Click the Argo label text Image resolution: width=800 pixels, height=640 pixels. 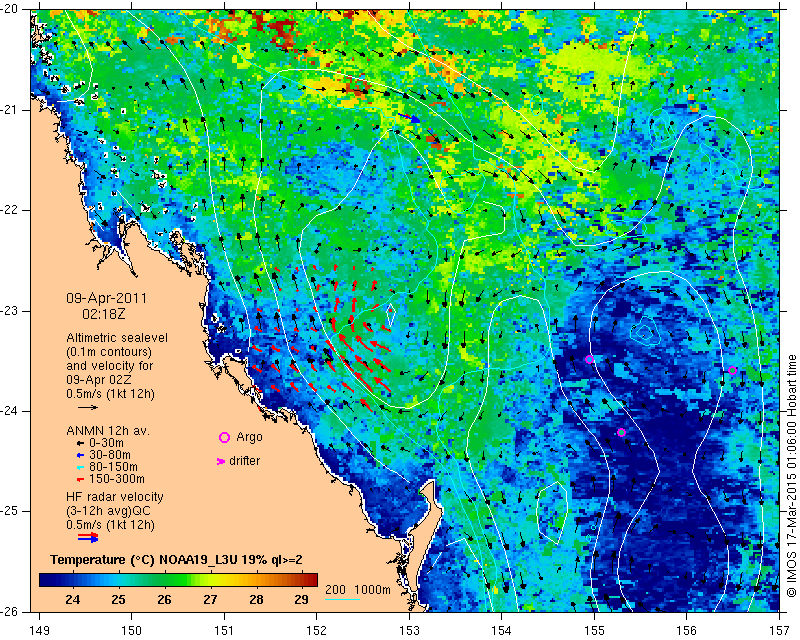249,437
